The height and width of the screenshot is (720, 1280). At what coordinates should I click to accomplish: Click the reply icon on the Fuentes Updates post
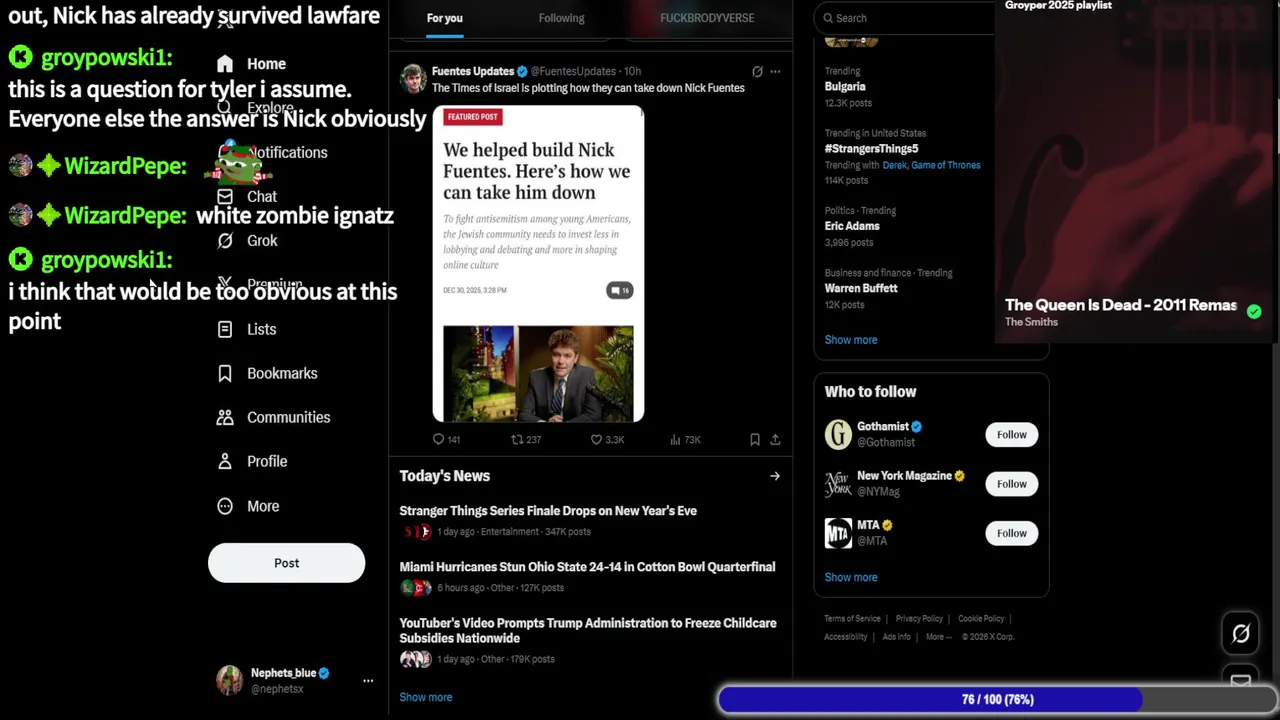click(438, 439)
